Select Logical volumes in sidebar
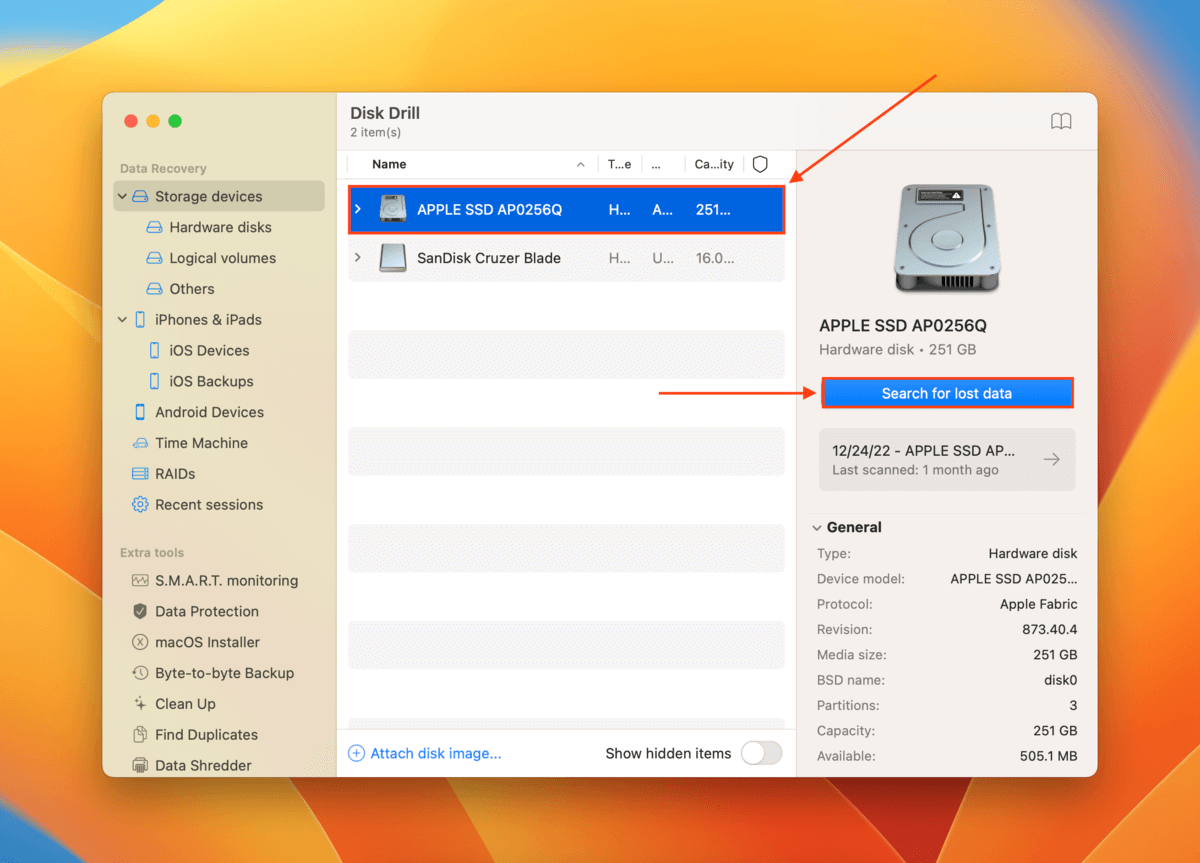This screenshot has width=1200, height=863. pyautogui.click(x=222, y=258)
